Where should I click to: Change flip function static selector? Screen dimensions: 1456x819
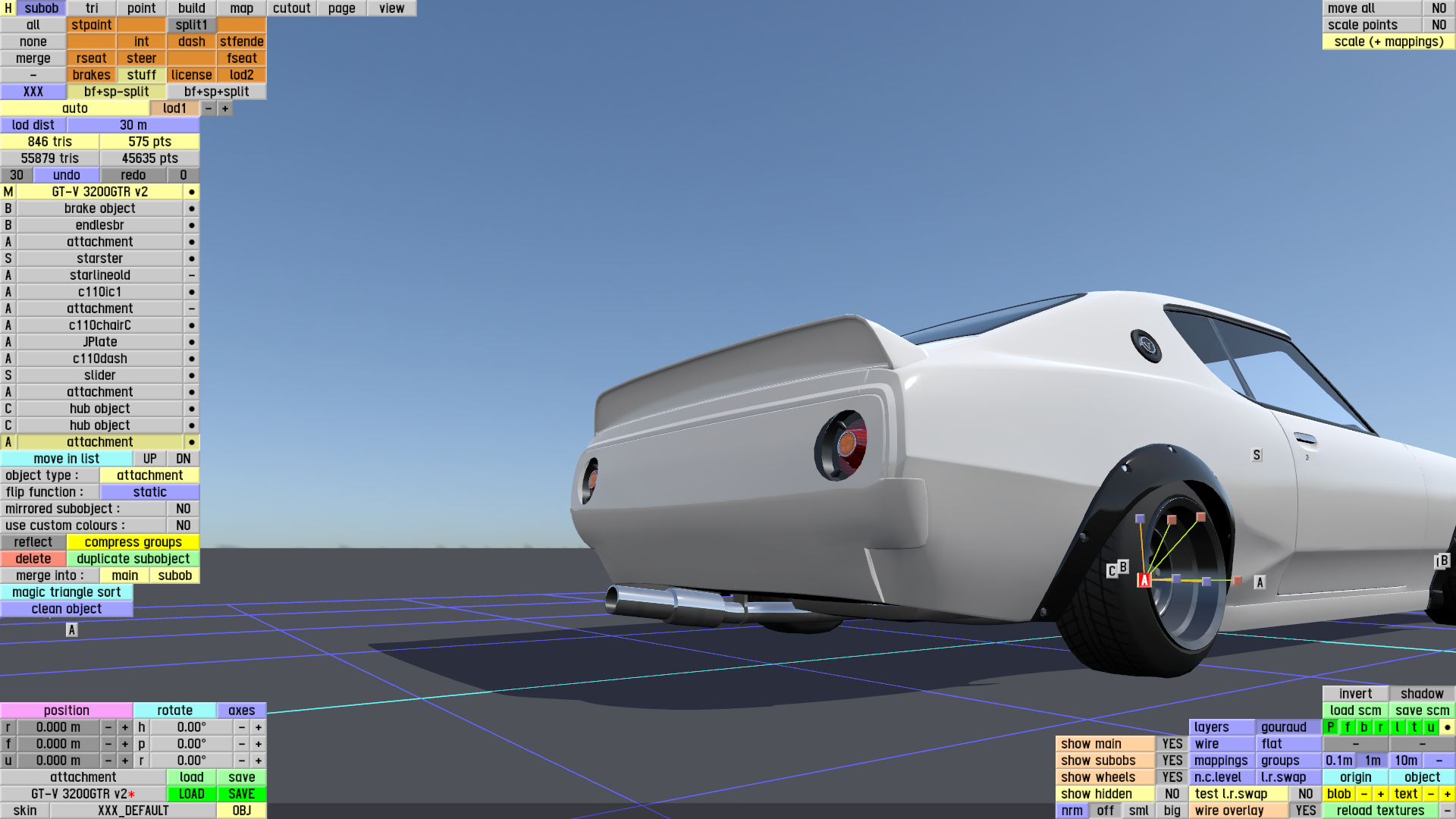149,492
